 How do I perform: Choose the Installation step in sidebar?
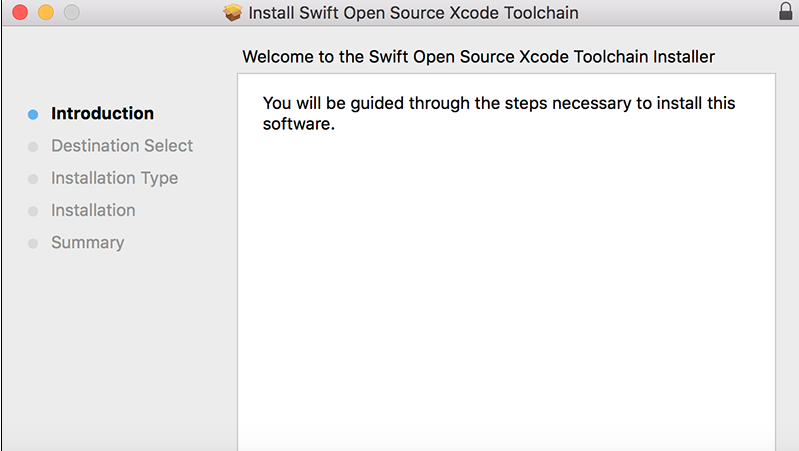(93, 210)
